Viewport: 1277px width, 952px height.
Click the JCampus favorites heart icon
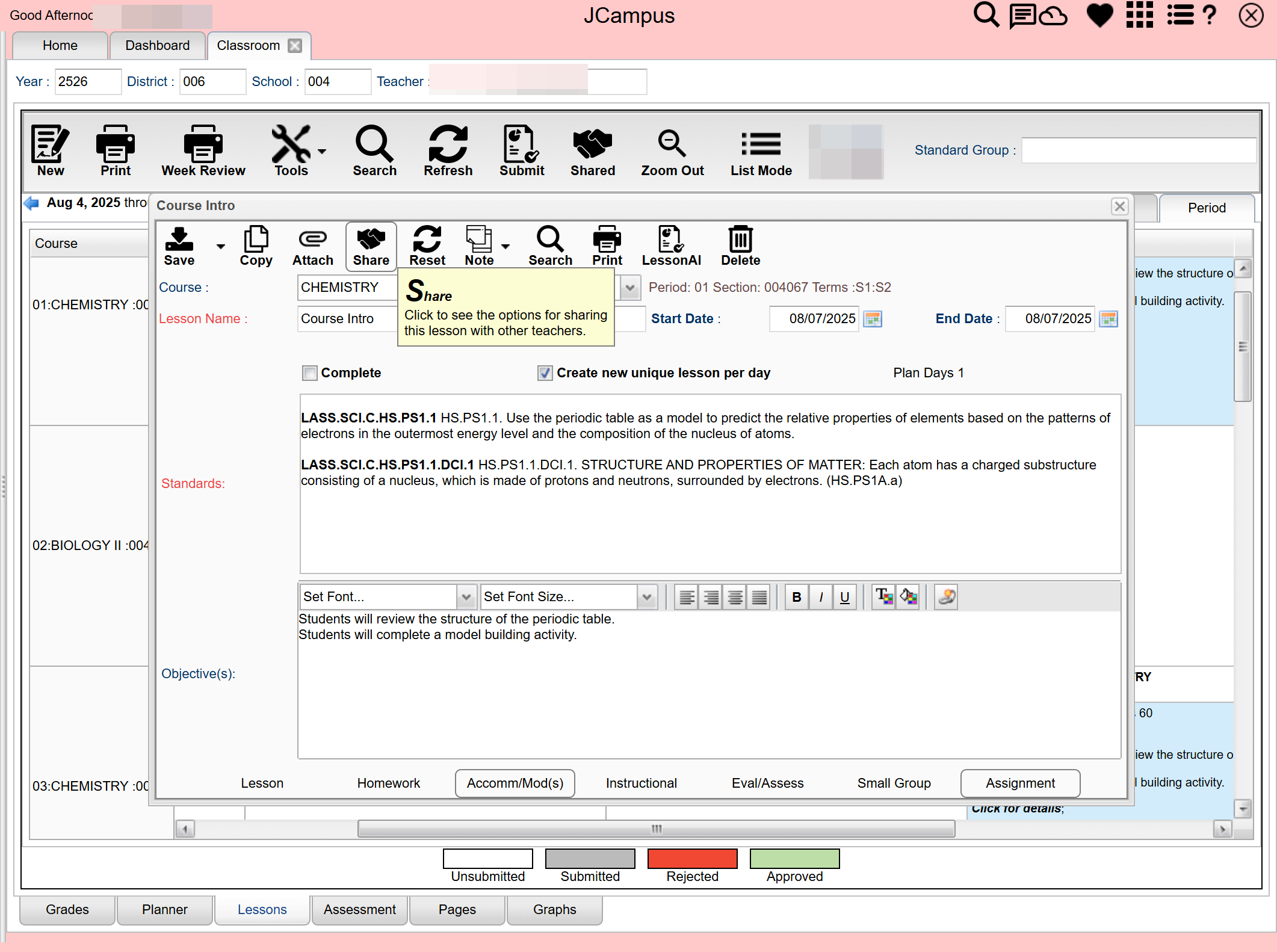tap(1099, 15)
